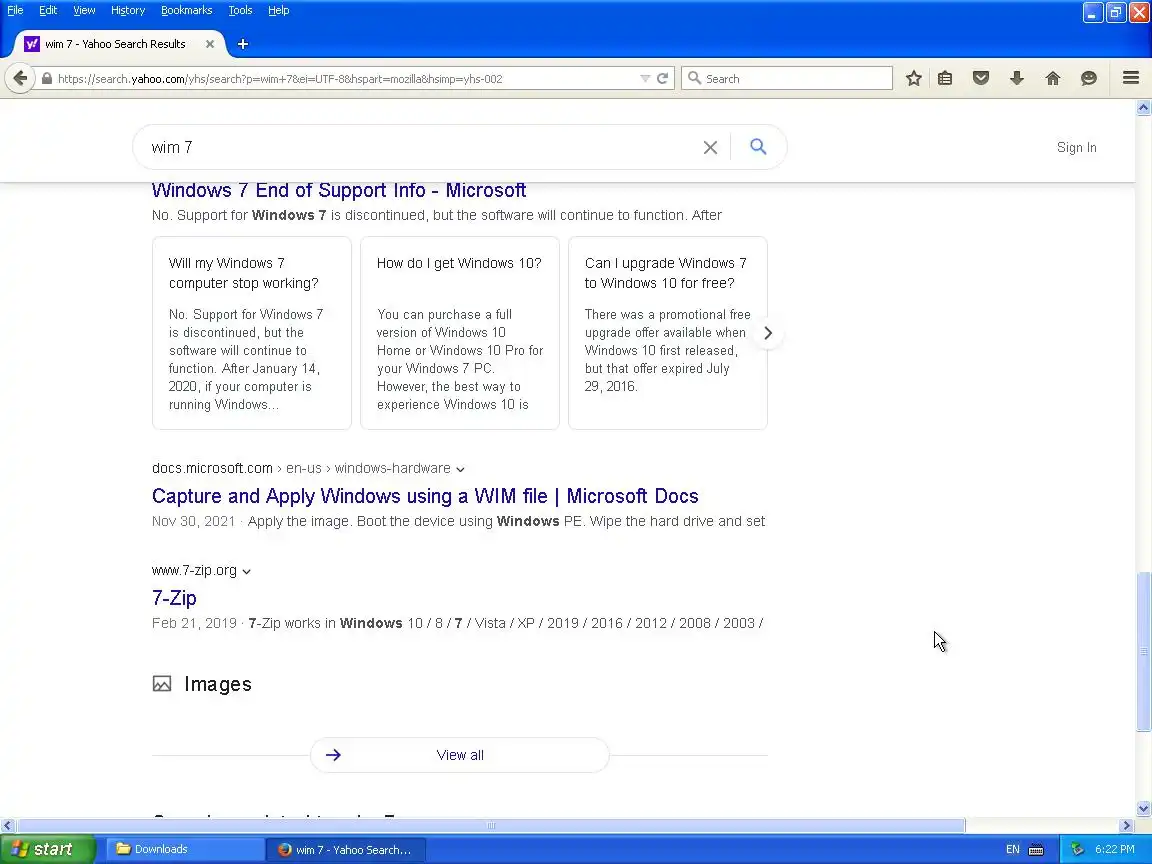The image size is (1152, 864).
Task: Open the 7-Zip search result link
Action: click(174, 598)
